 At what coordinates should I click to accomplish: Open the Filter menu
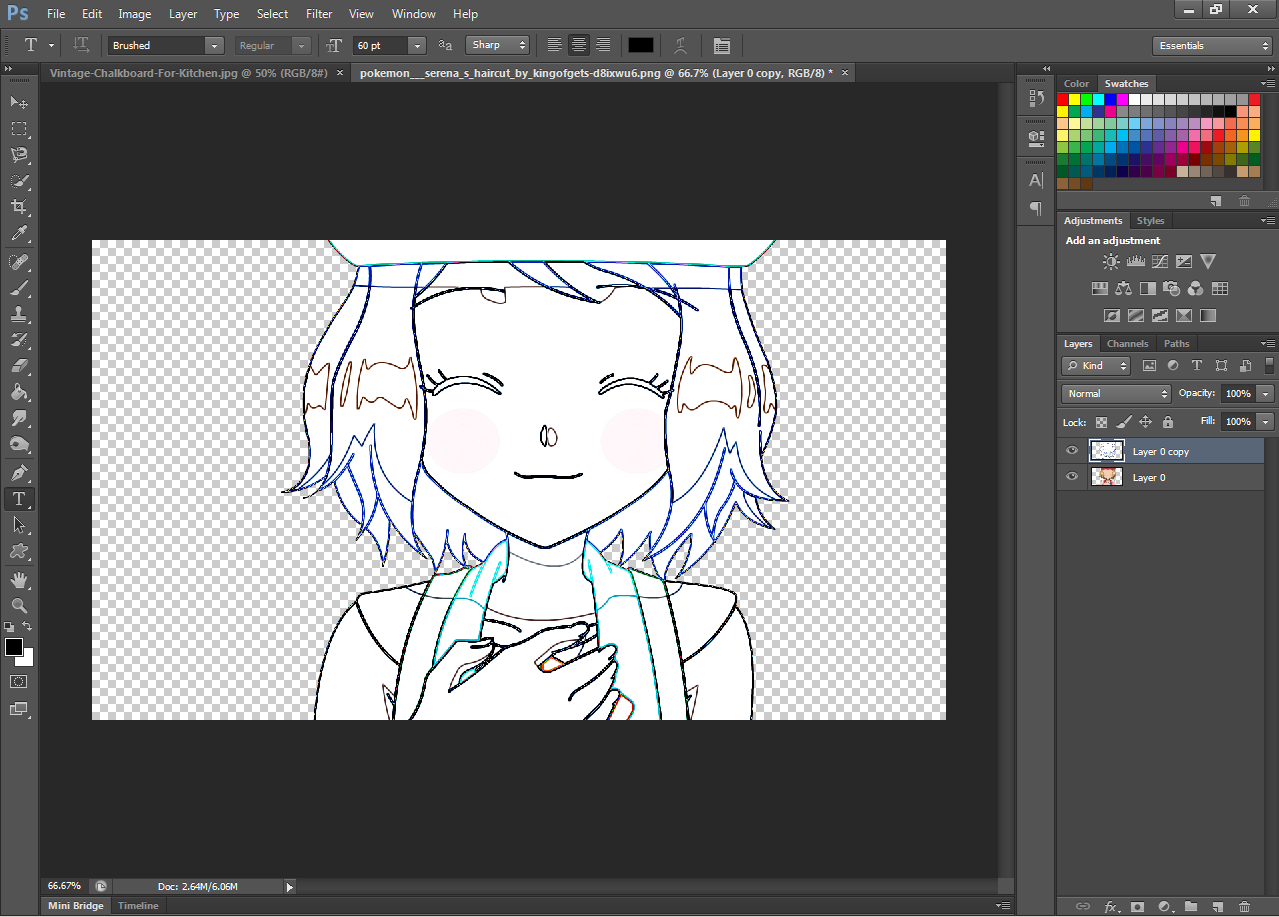pyautogui.click(x=319, y=14)
